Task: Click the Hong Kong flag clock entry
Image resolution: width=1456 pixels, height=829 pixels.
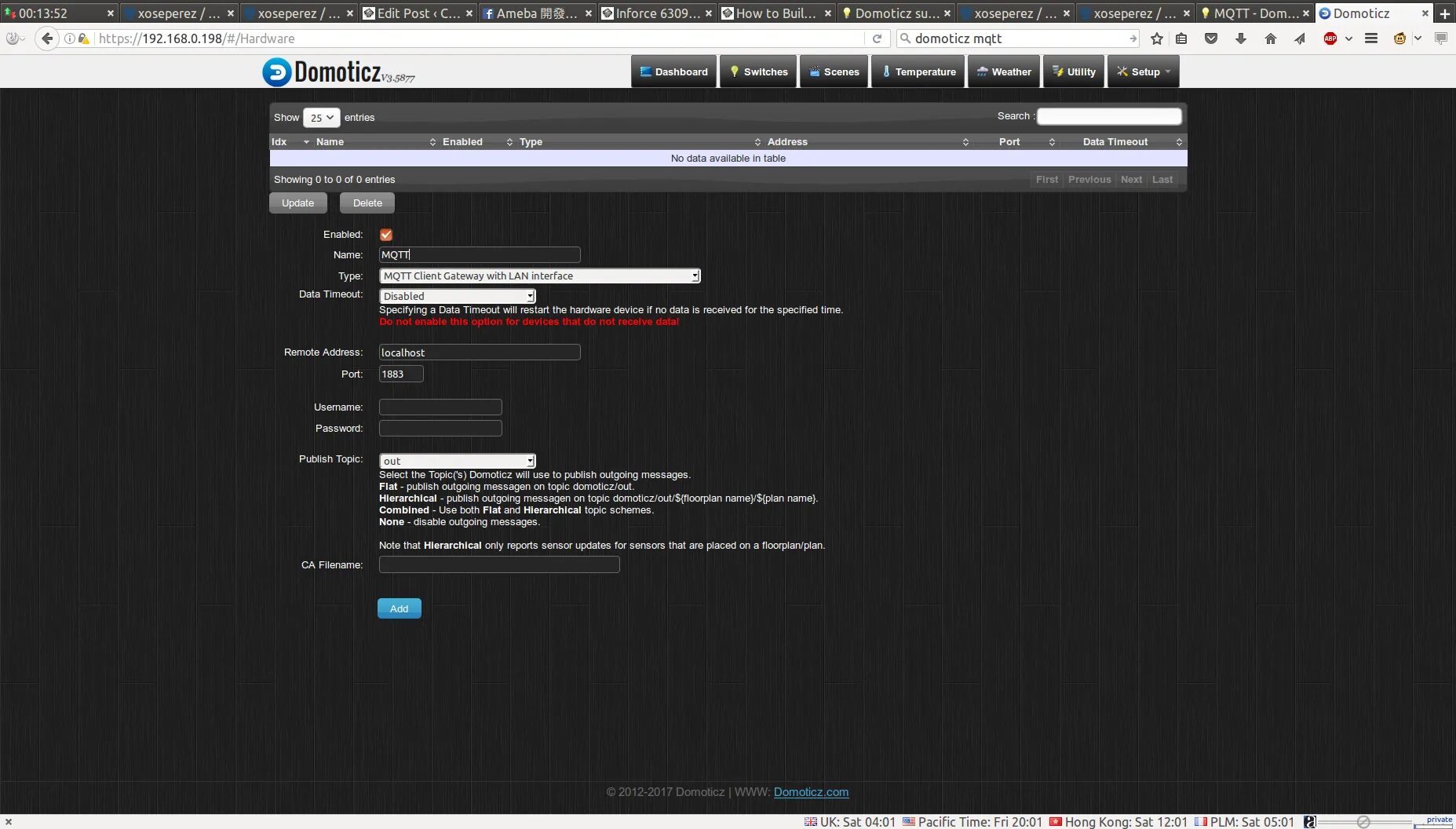Action: pos(1118,822)
